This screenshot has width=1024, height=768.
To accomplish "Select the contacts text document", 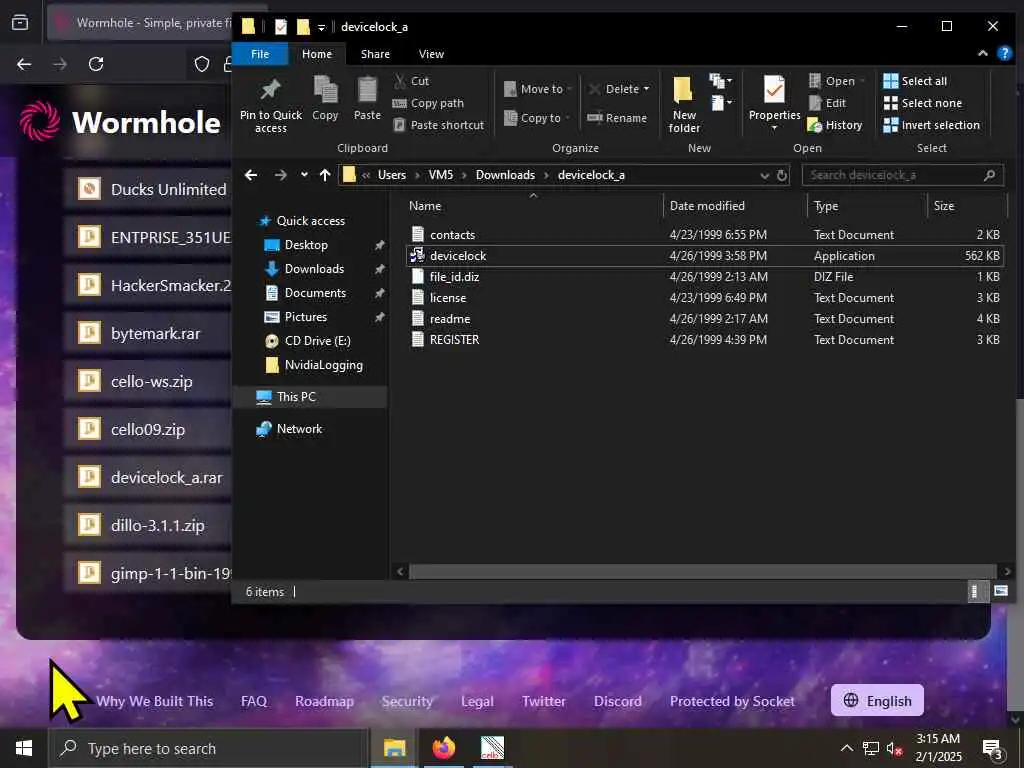I will click(x=705, y=234).
